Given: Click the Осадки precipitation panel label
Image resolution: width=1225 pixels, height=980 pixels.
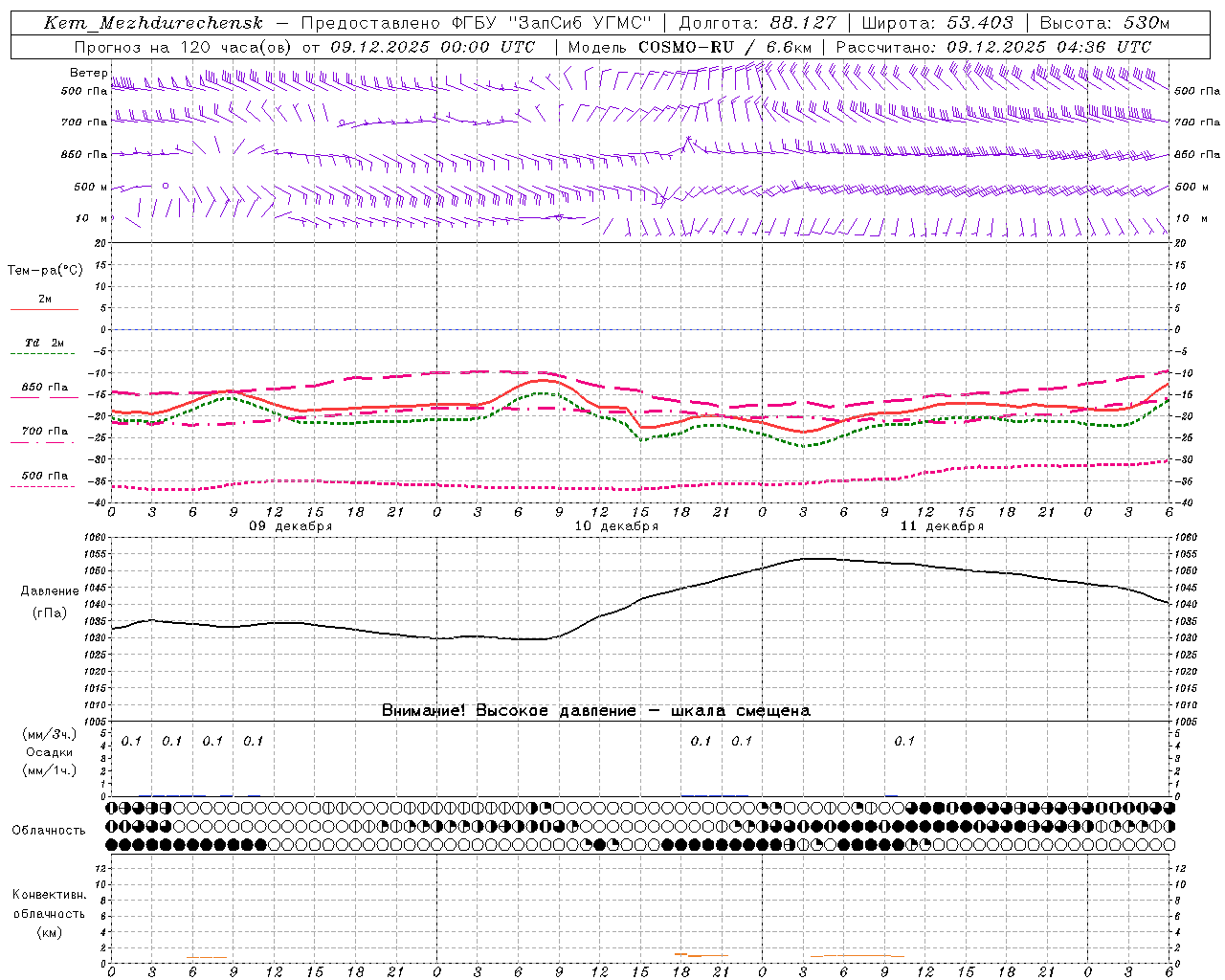Looking at the screenshot, I should [50, 752].
